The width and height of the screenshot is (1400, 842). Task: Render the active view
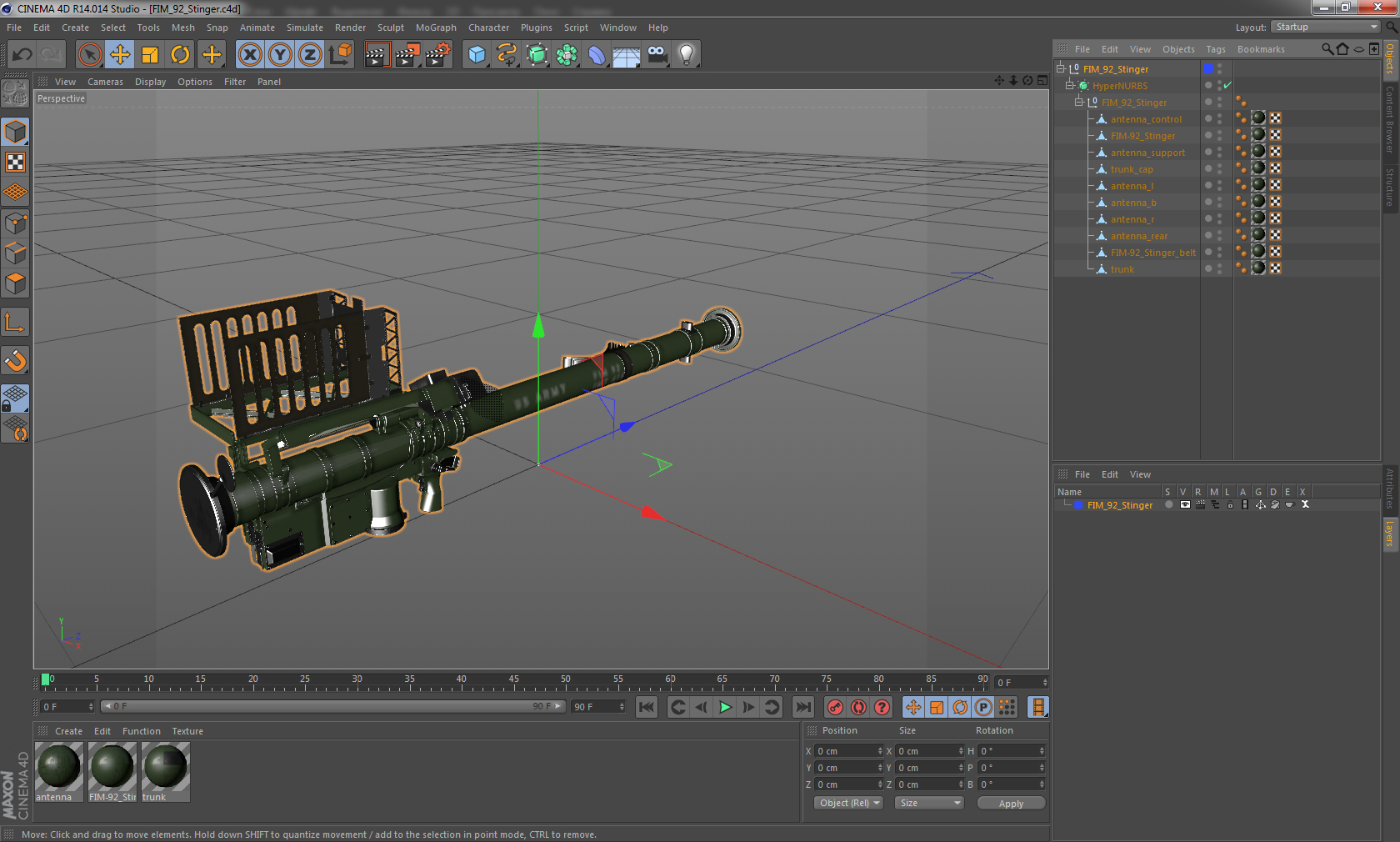point(377,55)
